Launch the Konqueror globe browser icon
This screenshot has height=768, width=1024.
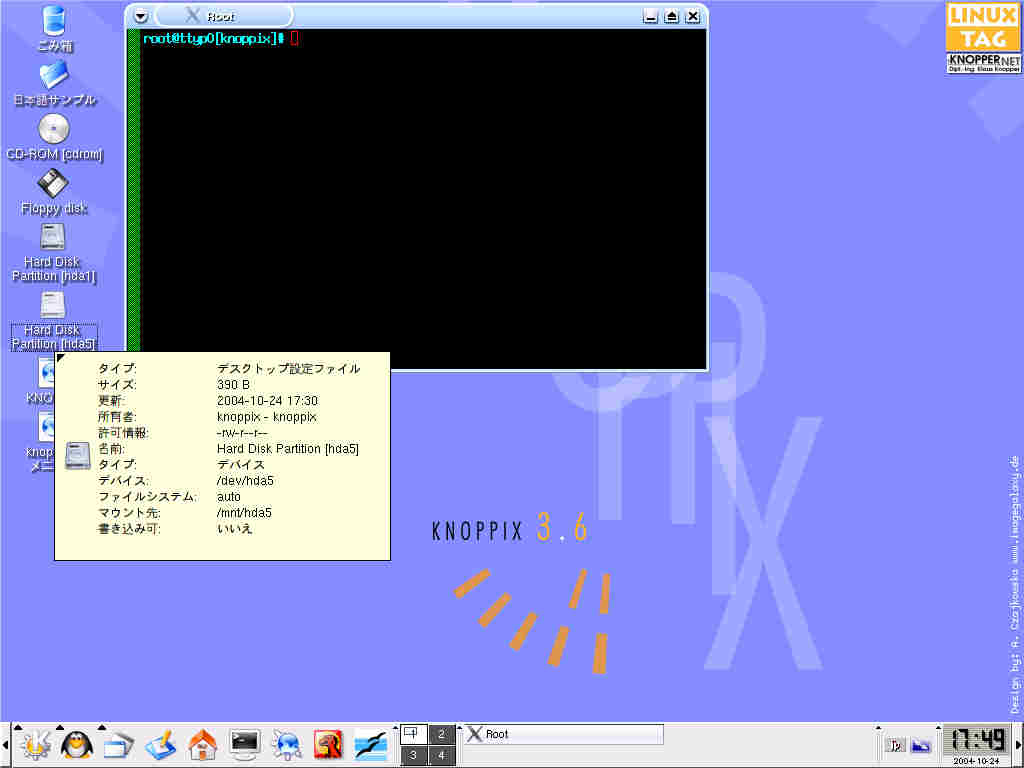[287, 746]
